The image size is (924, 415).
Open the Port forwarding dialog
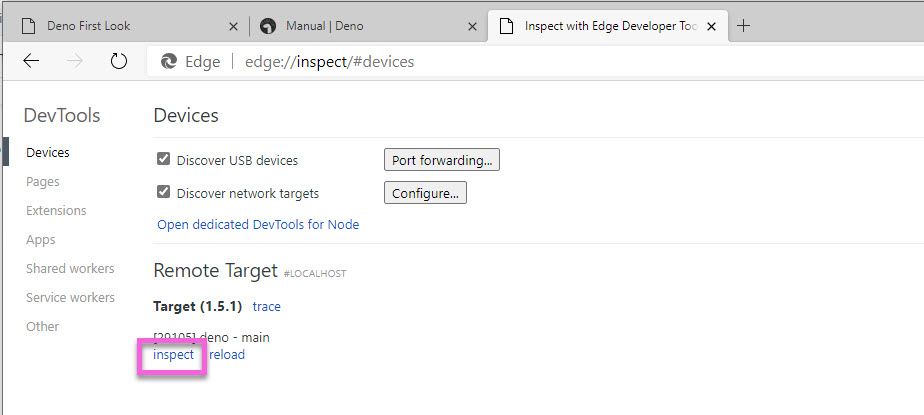(x=441, y=159)
